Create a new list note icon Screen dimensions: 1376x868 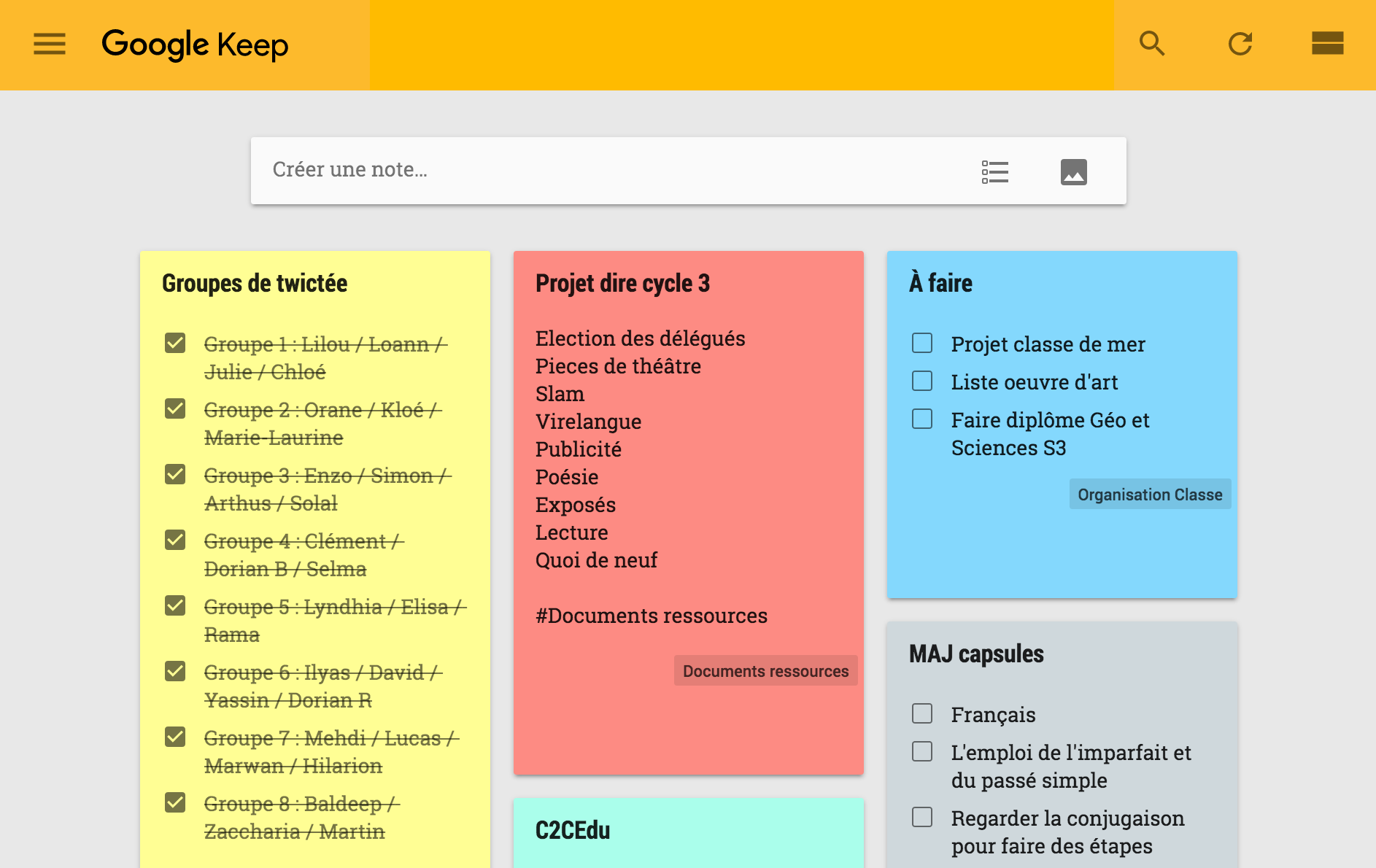(x=995, y=172)
